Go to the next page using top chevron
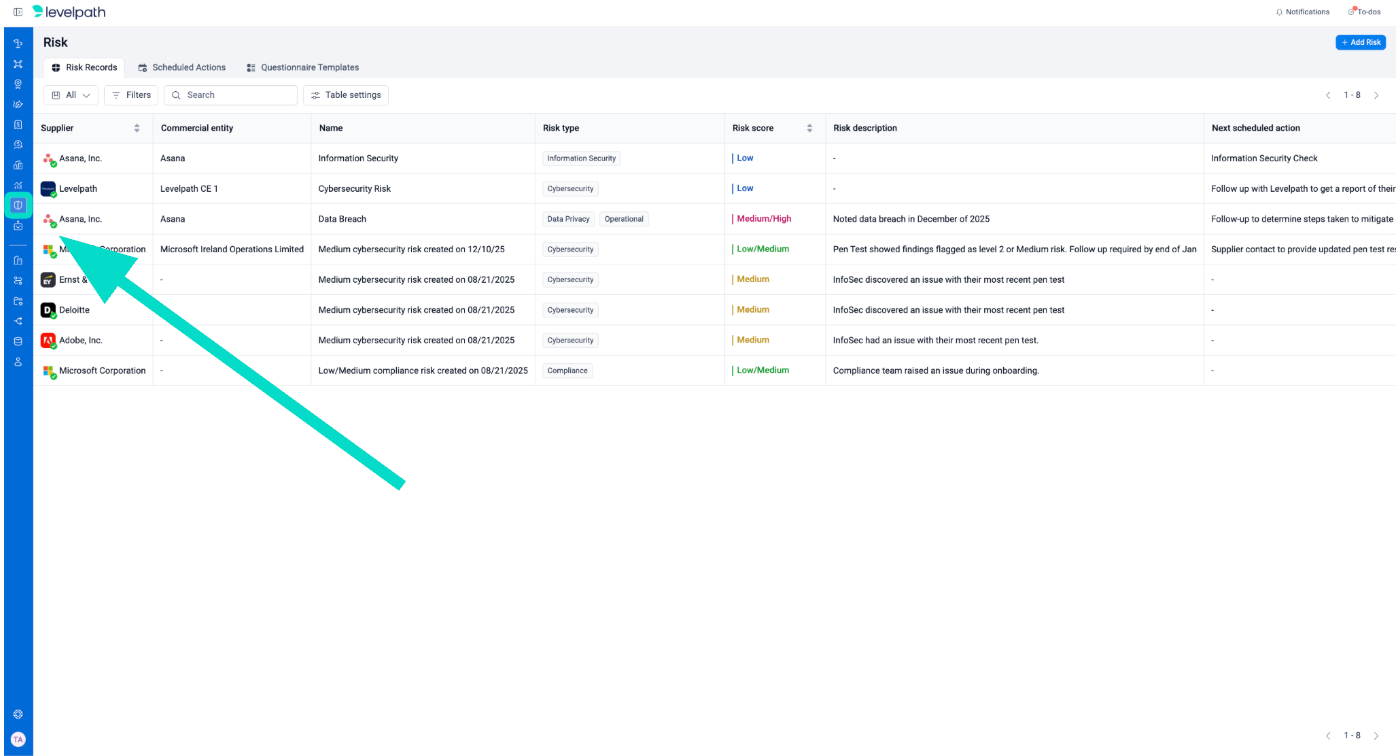The height and width of the screenshot is (756, 1396). tap(1376, 95)
